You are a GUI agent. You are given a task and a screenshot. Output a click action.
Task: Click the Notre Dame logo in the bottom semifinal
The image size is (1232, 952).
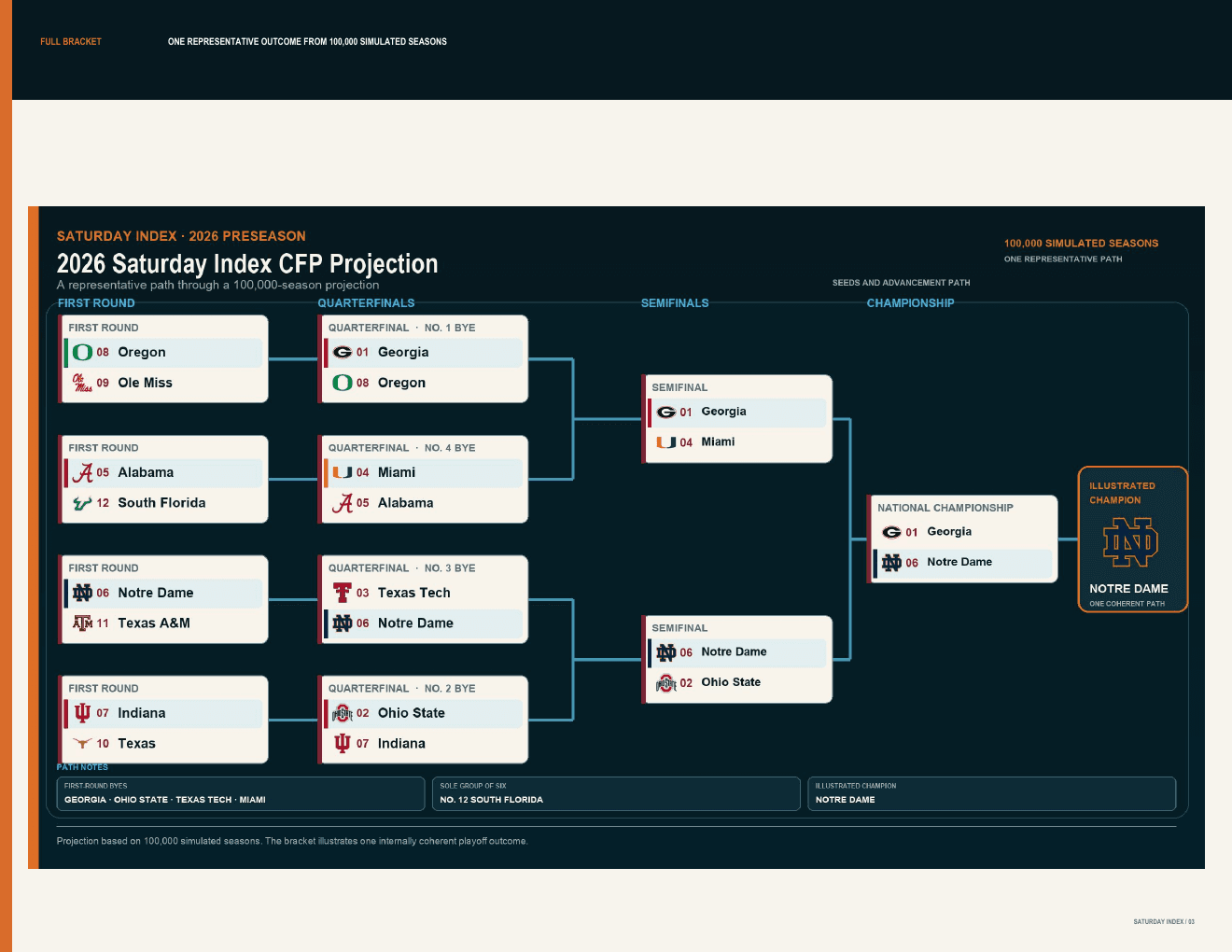pyautogui.click(x=666, y=652)
